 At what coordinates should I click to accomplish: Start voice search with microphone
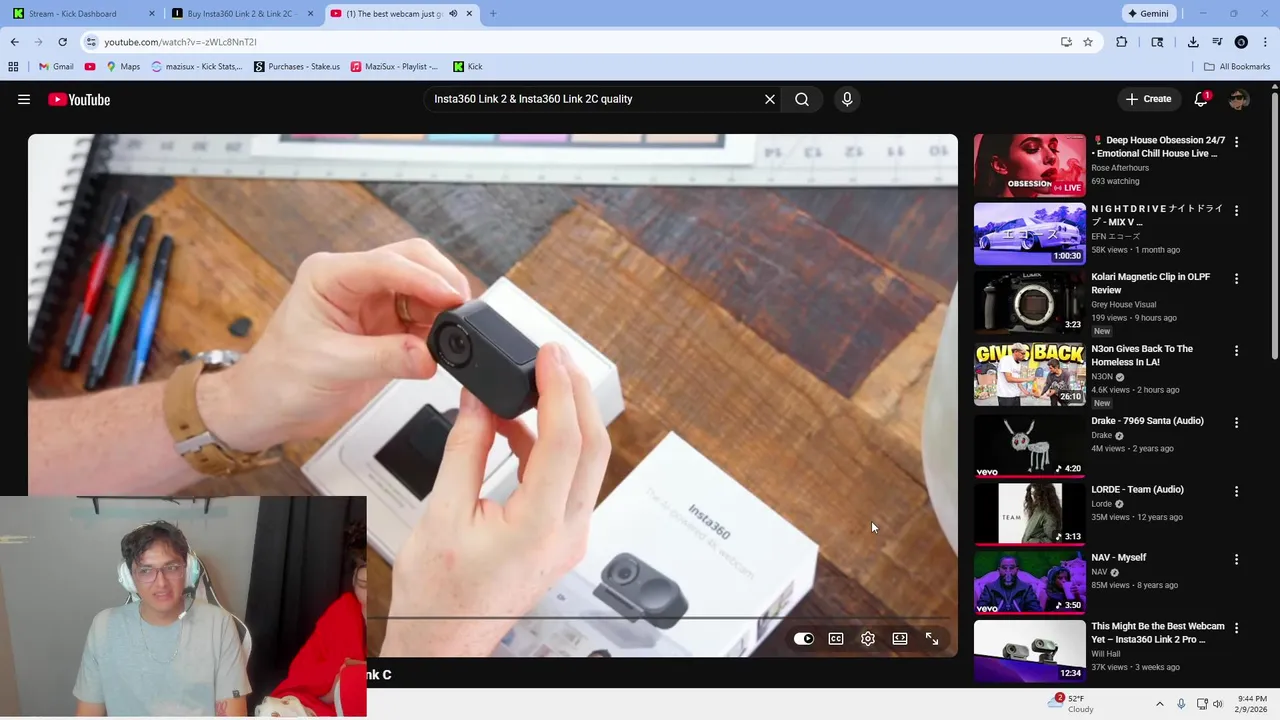click(847, 99)
